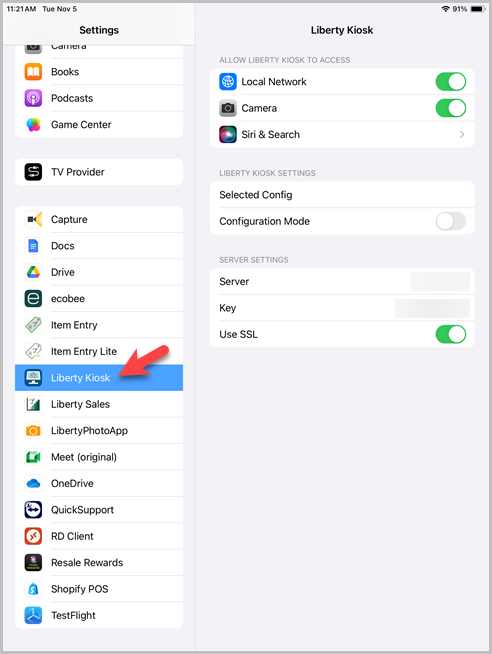Screen dimensions: 492x654
Task: Edit the Server address field
Action: [x=440, y=282]
